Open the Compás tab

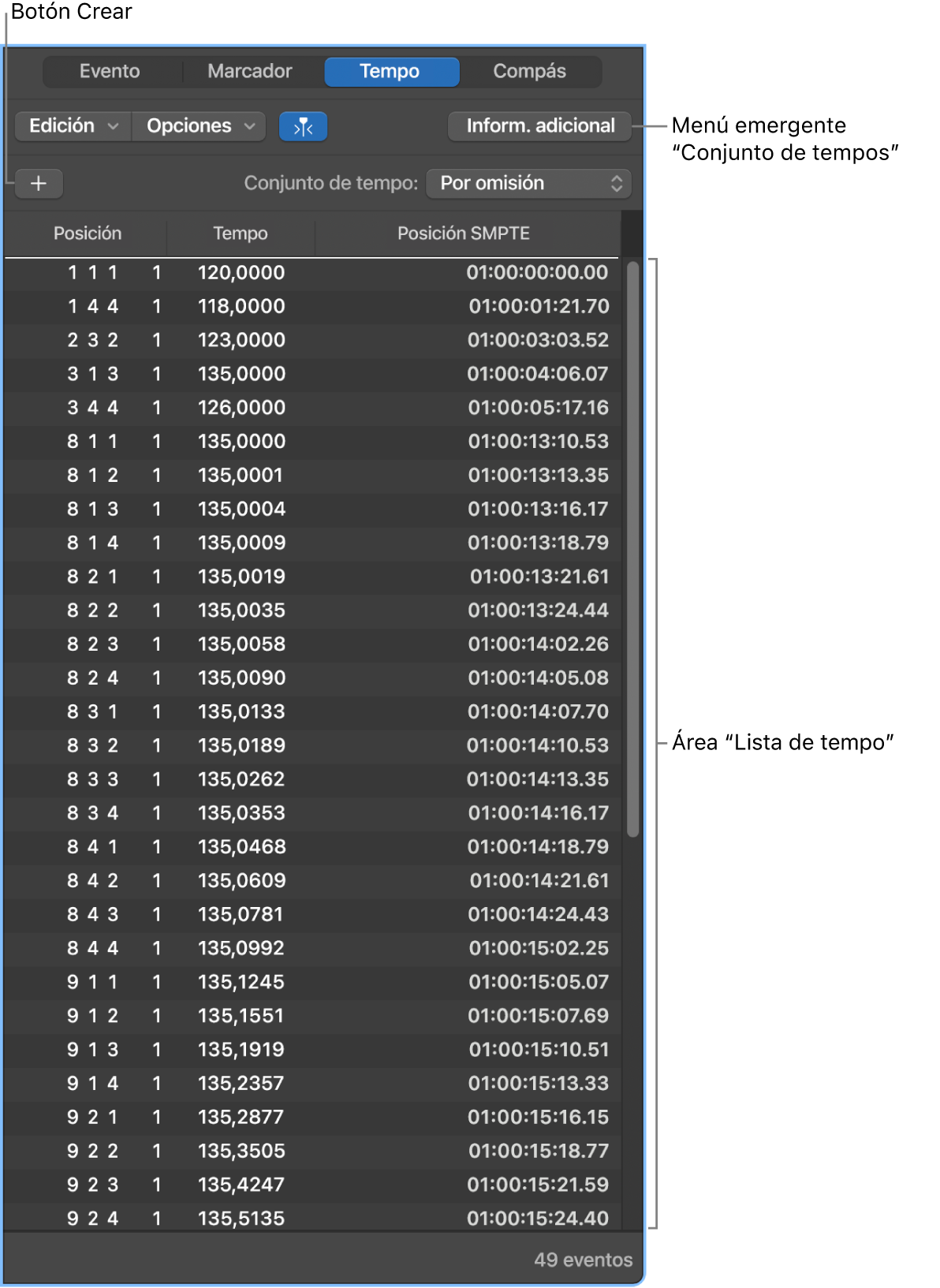click(x=530, y=71)
